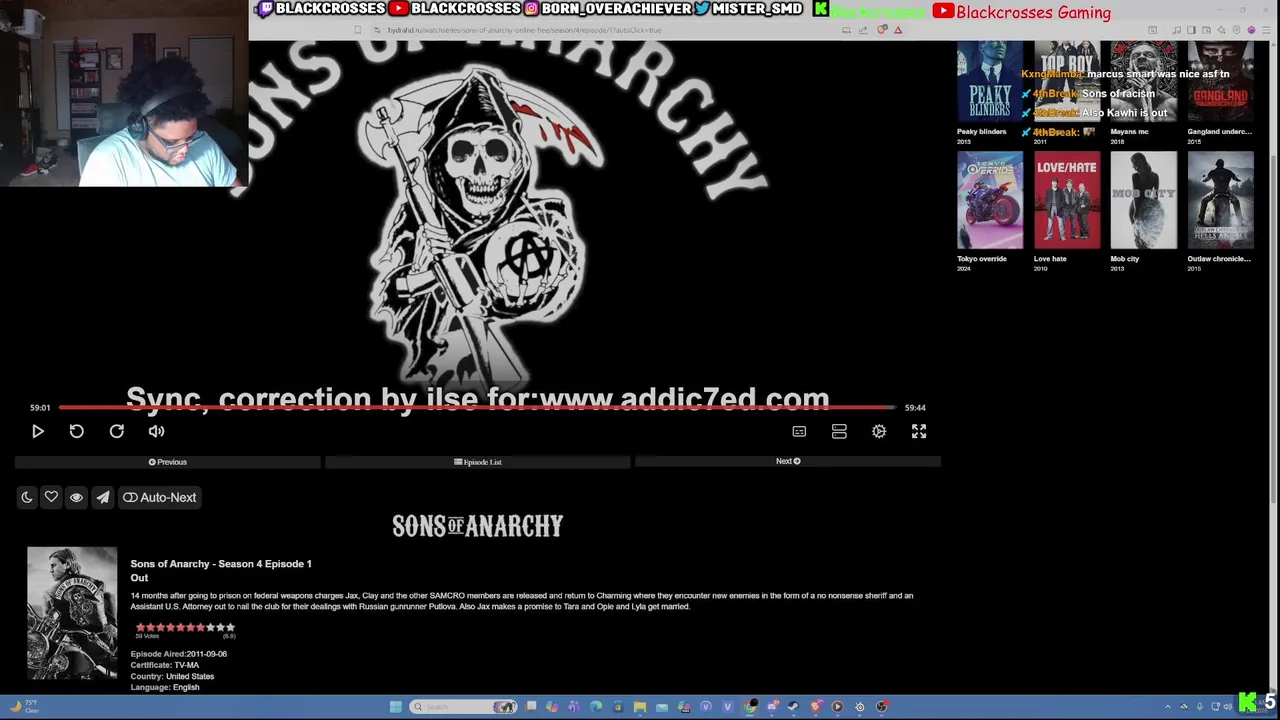Click the star rating row
1280x720 pixels.
pos(185,627)
